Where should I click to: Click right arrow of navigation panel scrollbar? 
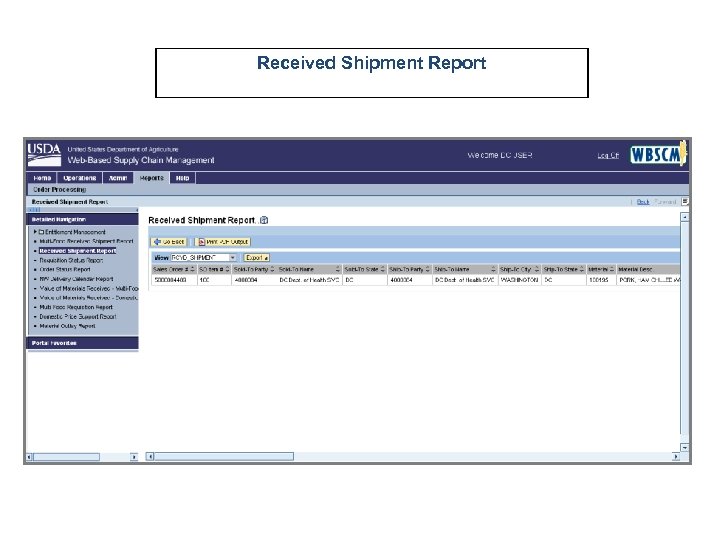134,457
